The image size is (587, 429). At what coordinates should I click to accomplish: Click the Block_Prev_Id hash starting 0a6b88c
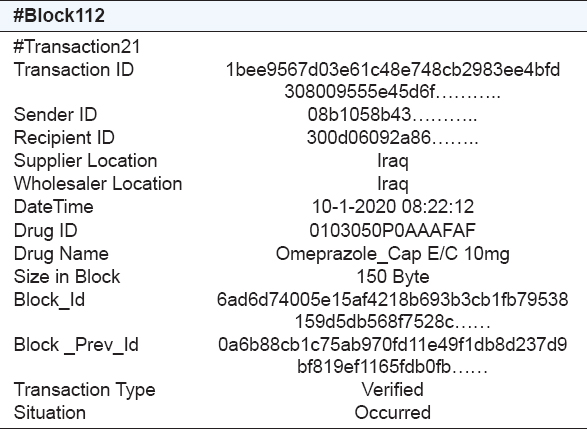coord(392,356)
